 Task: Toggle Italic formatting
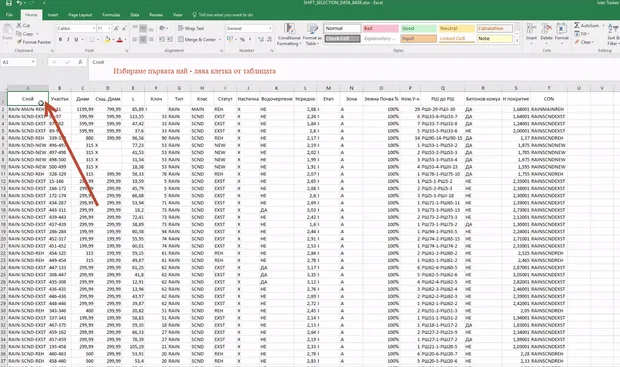(68, 40)
